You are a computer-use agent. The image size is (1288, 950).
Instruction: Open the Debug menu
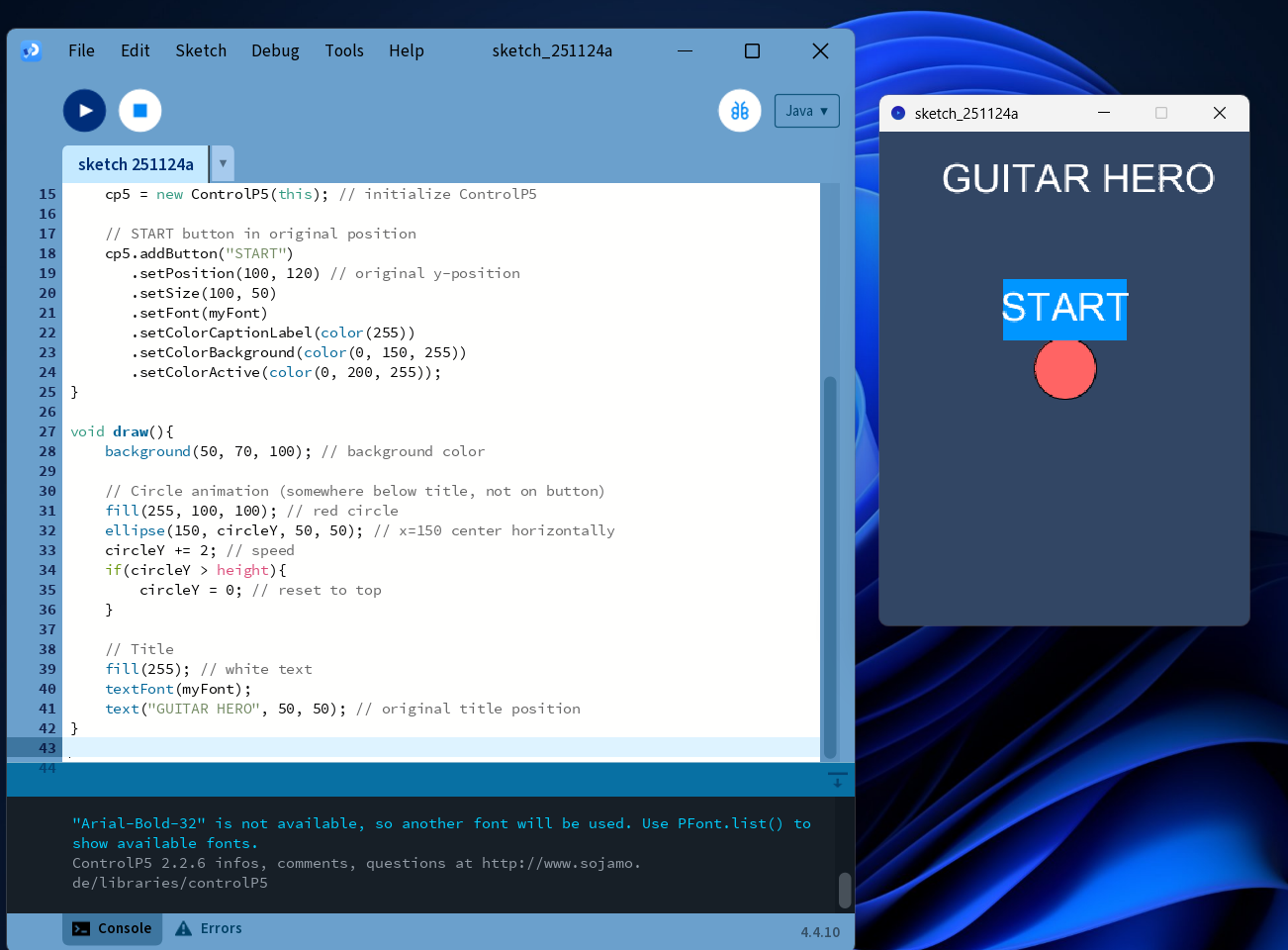(275, 50)
